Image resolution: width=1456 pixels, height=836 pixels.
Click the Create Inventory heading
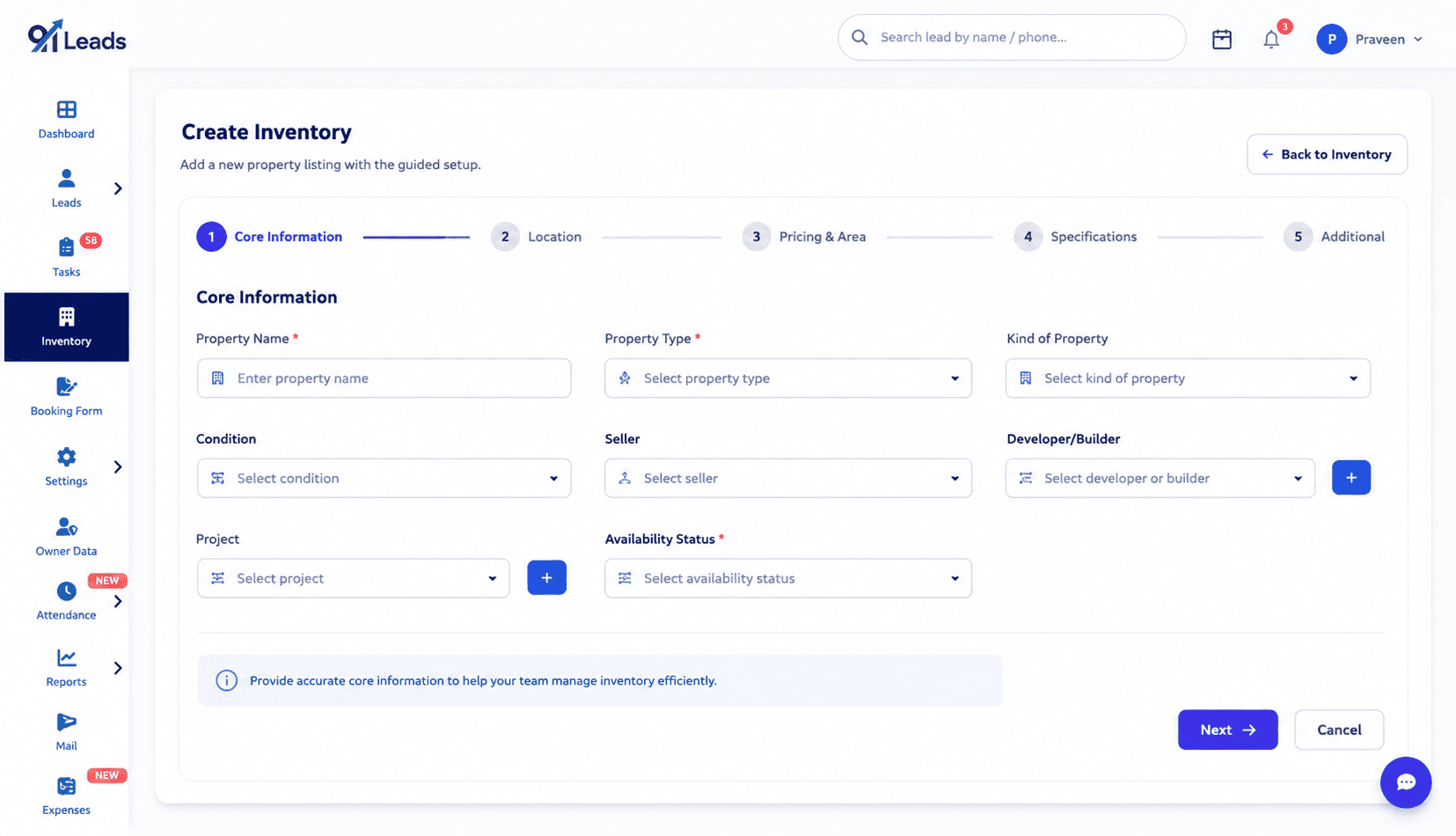(267, 132)
